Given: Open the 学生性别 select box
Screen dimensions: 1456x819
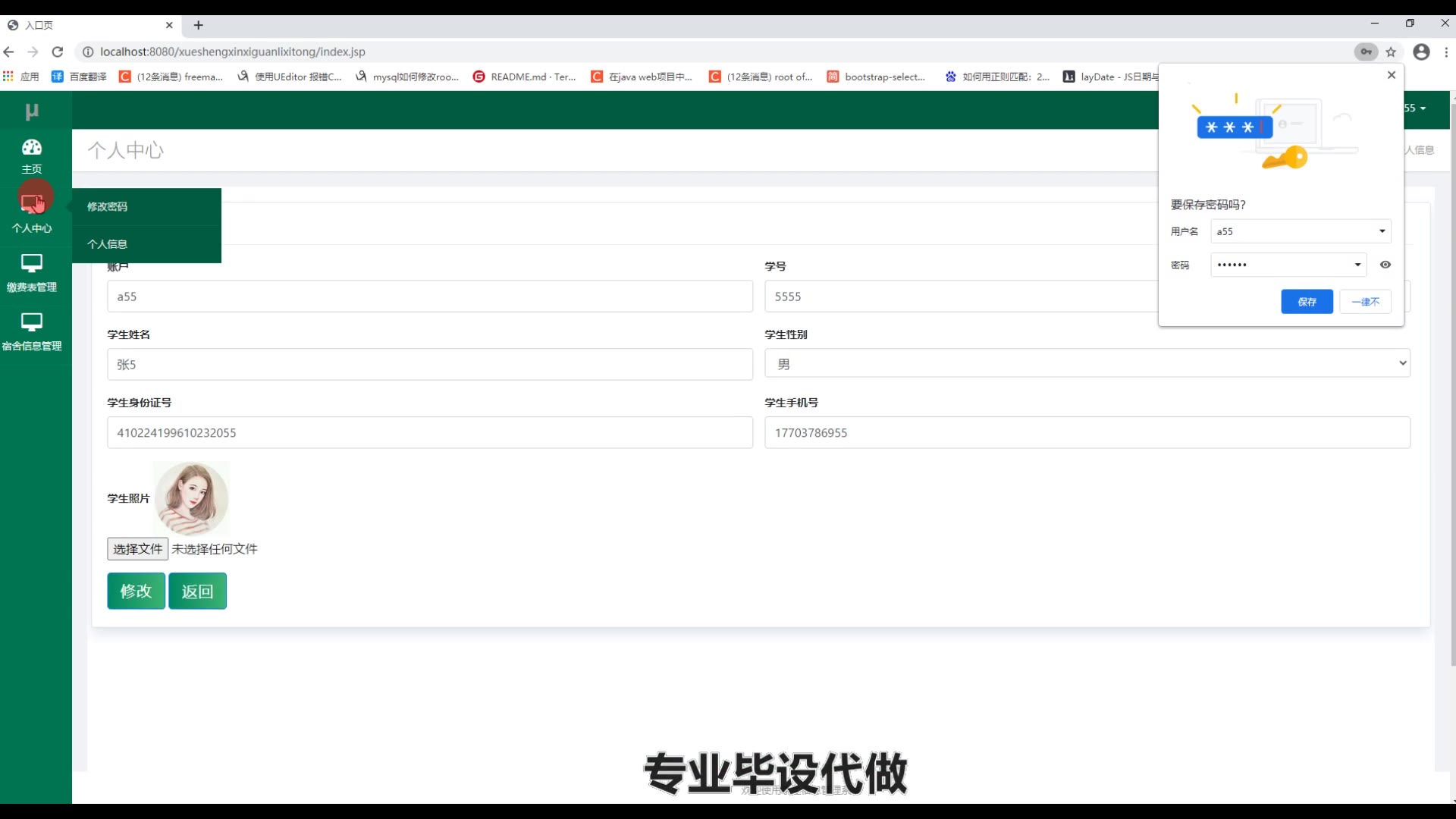Looking at the screenshot, I should (1087, 363).
